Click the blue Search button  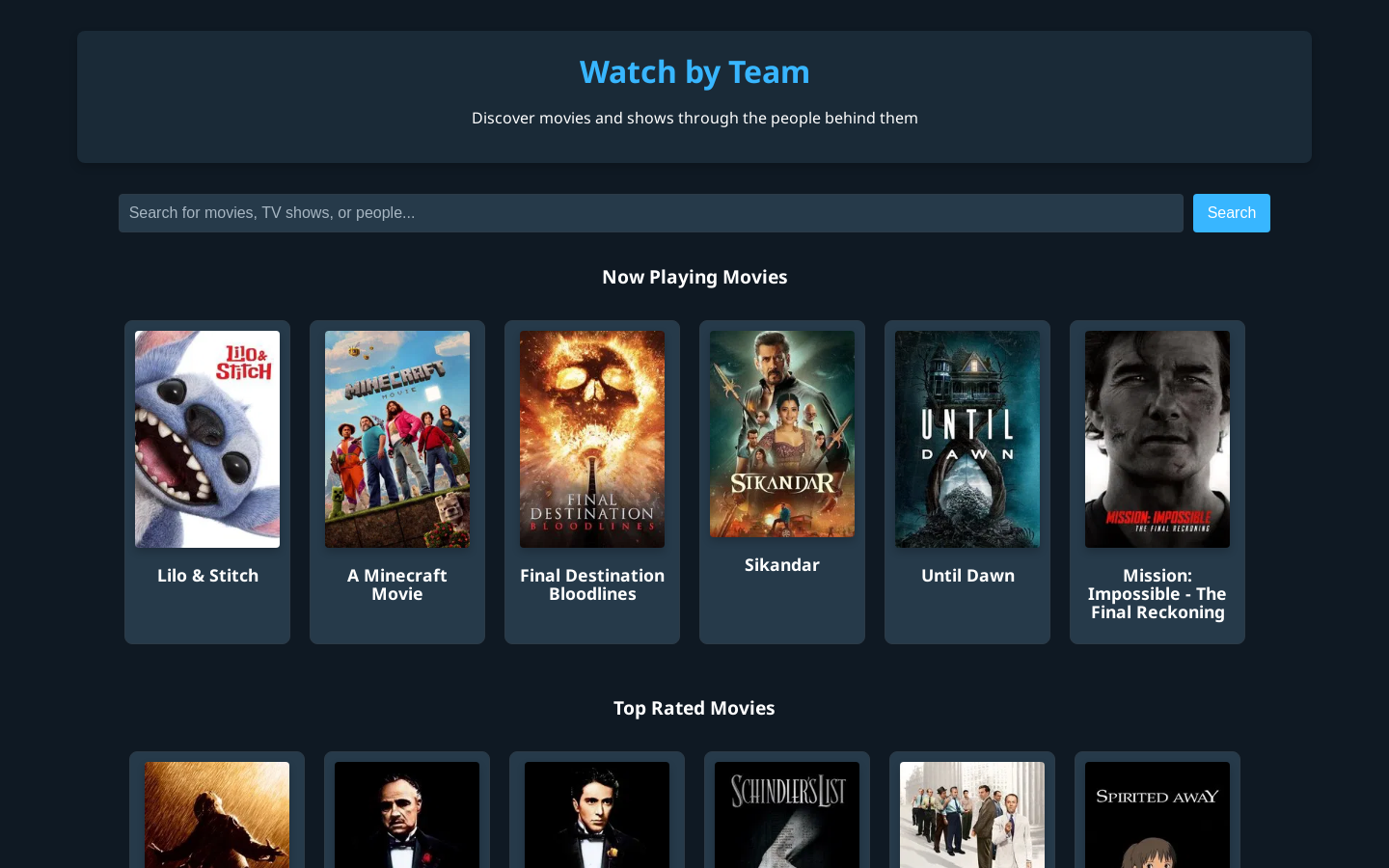(1232, 213)
